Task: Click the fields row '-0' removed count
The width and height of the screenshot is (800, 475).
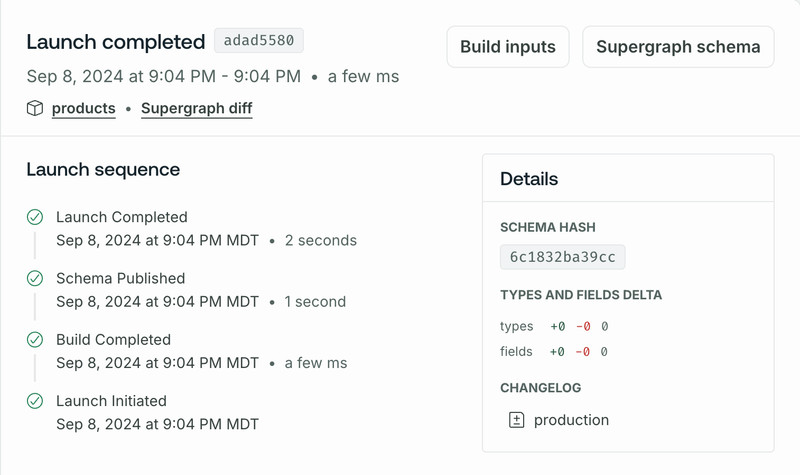Action: tap(583, 352)
